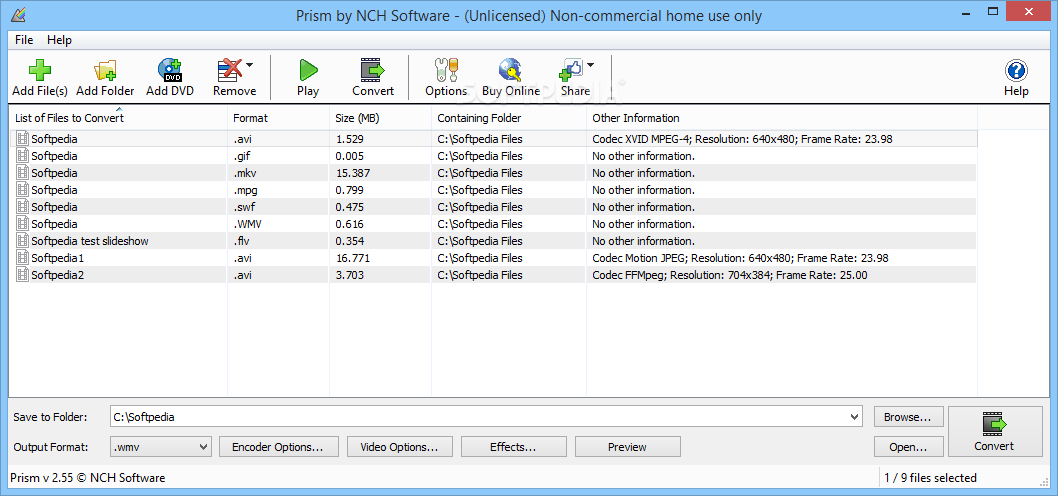The height and width of the screenshot is (496, 1058).
Task: Click the Browse... button
Action: (x=908, y=417)
